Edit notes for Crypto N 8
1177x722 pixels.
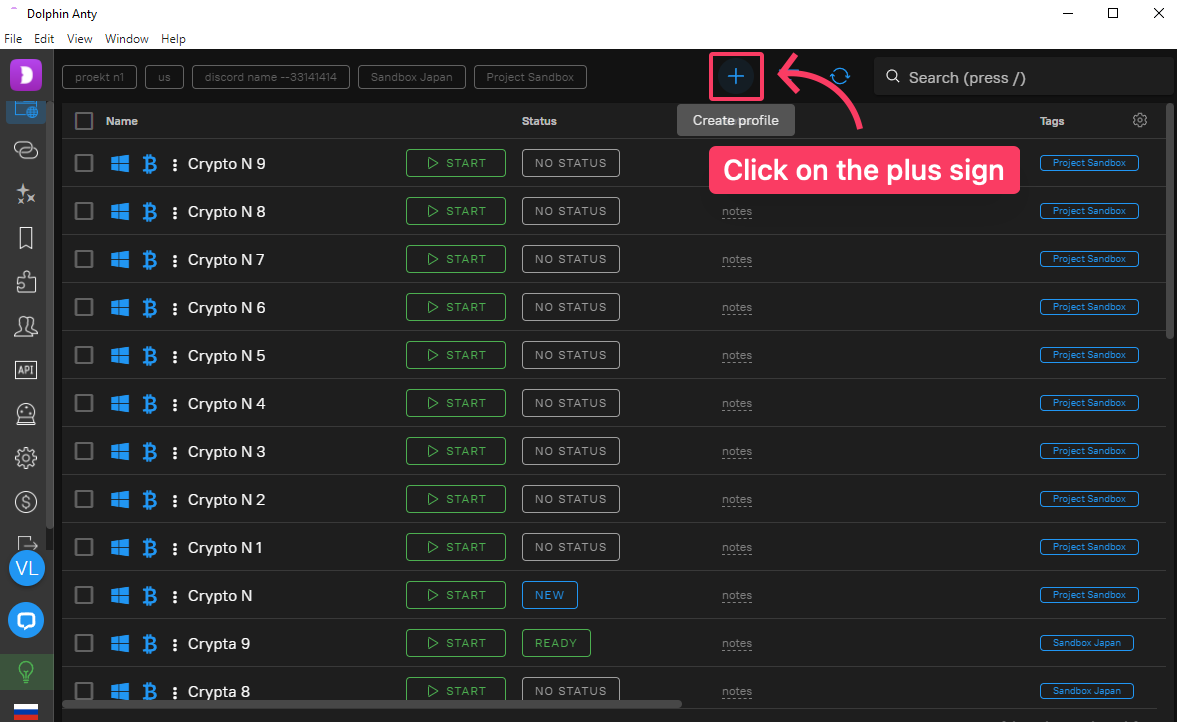(736, 212)
